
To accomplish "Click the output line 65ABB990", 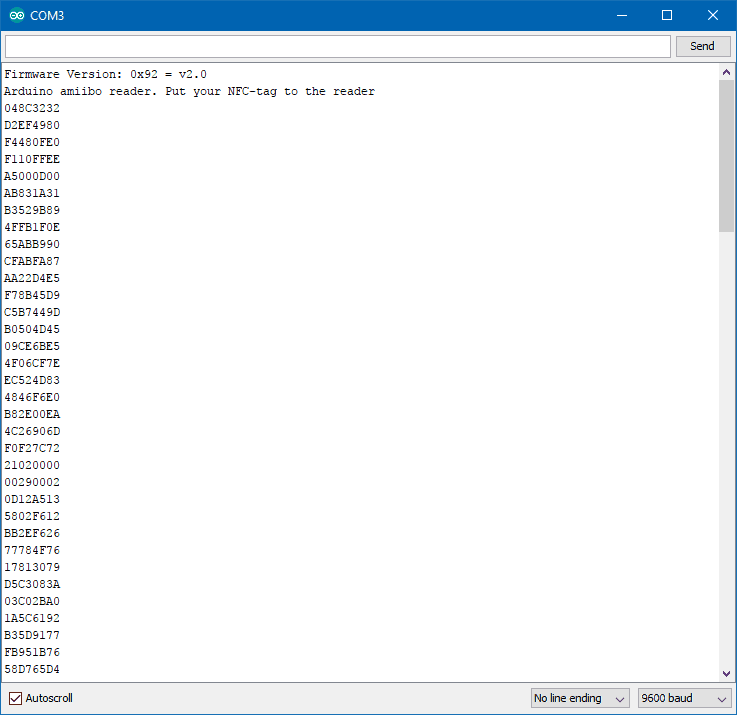I will click(32, 244).
